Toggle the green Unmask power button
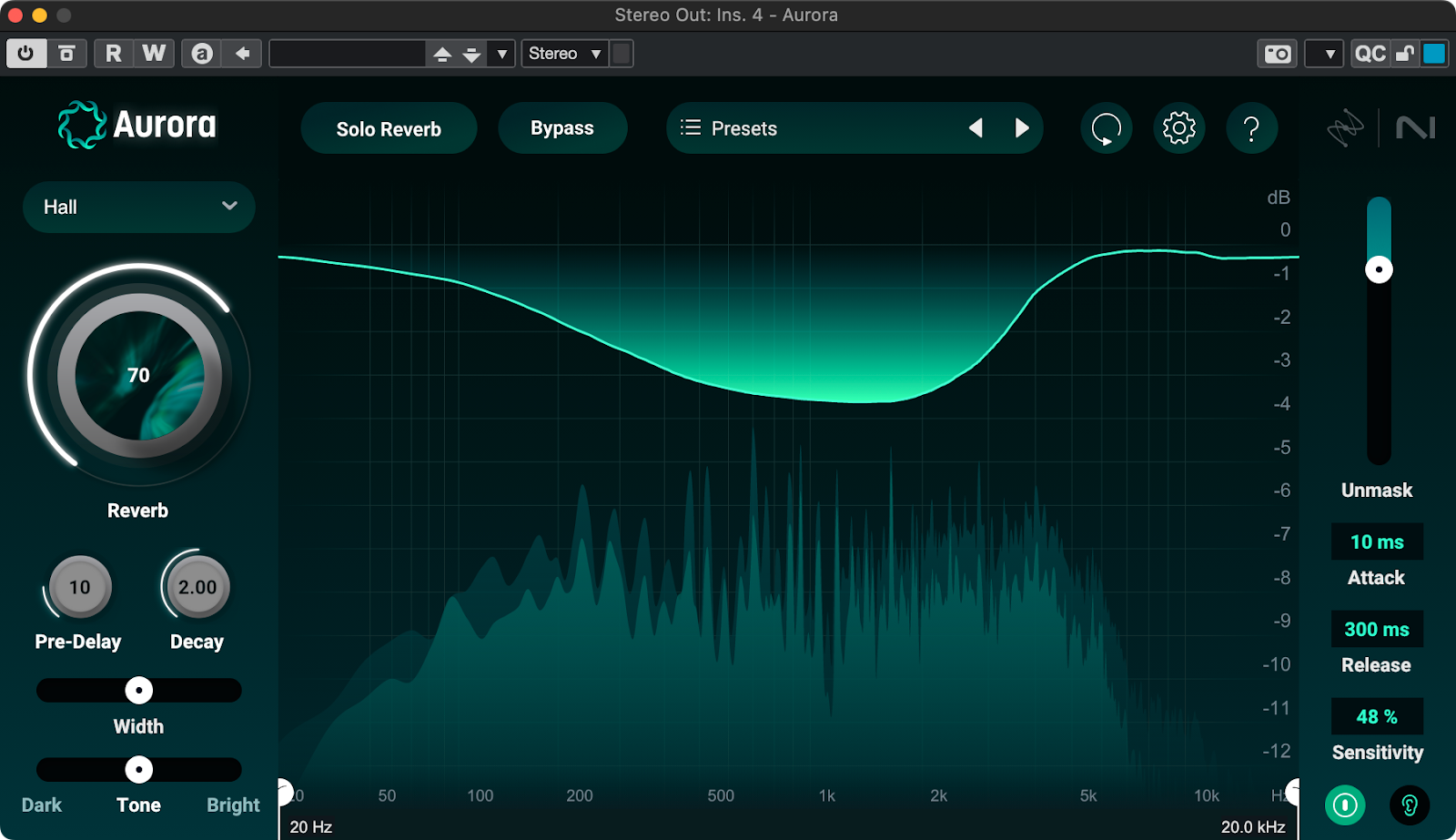The image size is (1456, 840). (x=1345, y=805)
